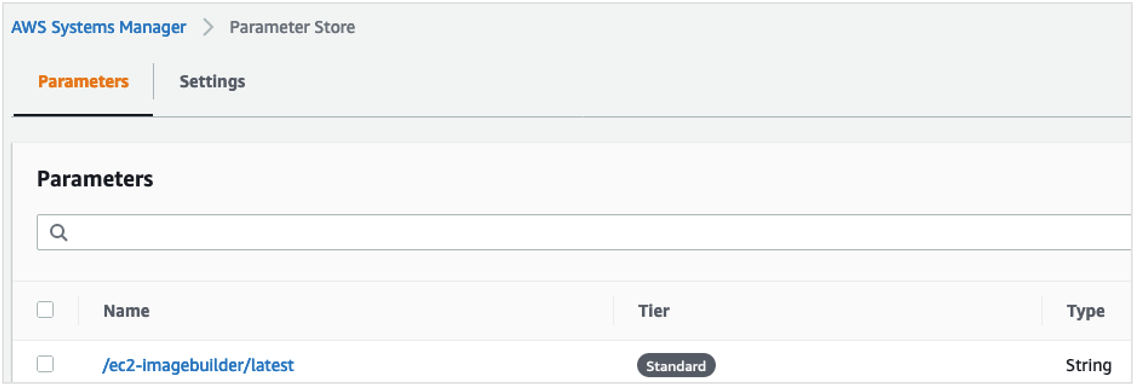The height and width of the screenshot is (386, 1135).
Task: Click the Parameters panel heading
Action: [95, 179]
